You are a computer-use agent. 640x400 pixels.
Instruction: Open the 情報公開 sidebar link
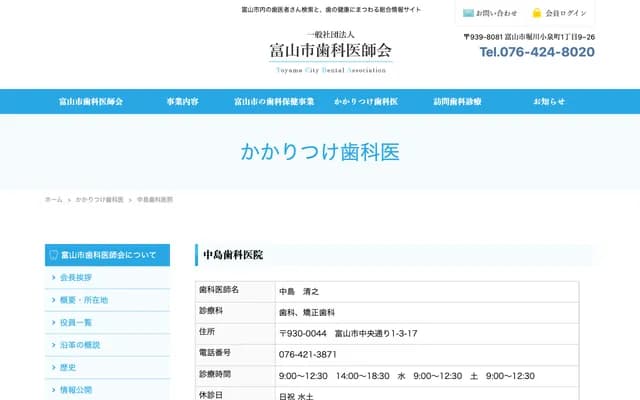(76, 389)
